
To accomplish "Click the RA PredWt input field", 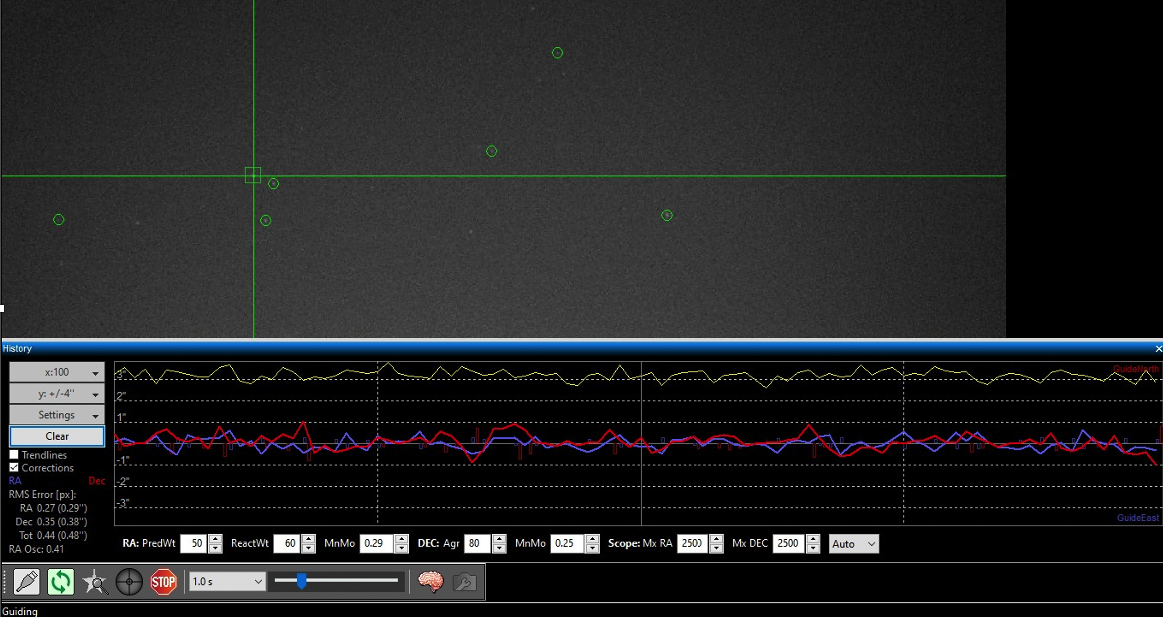I will click(193, 544).
